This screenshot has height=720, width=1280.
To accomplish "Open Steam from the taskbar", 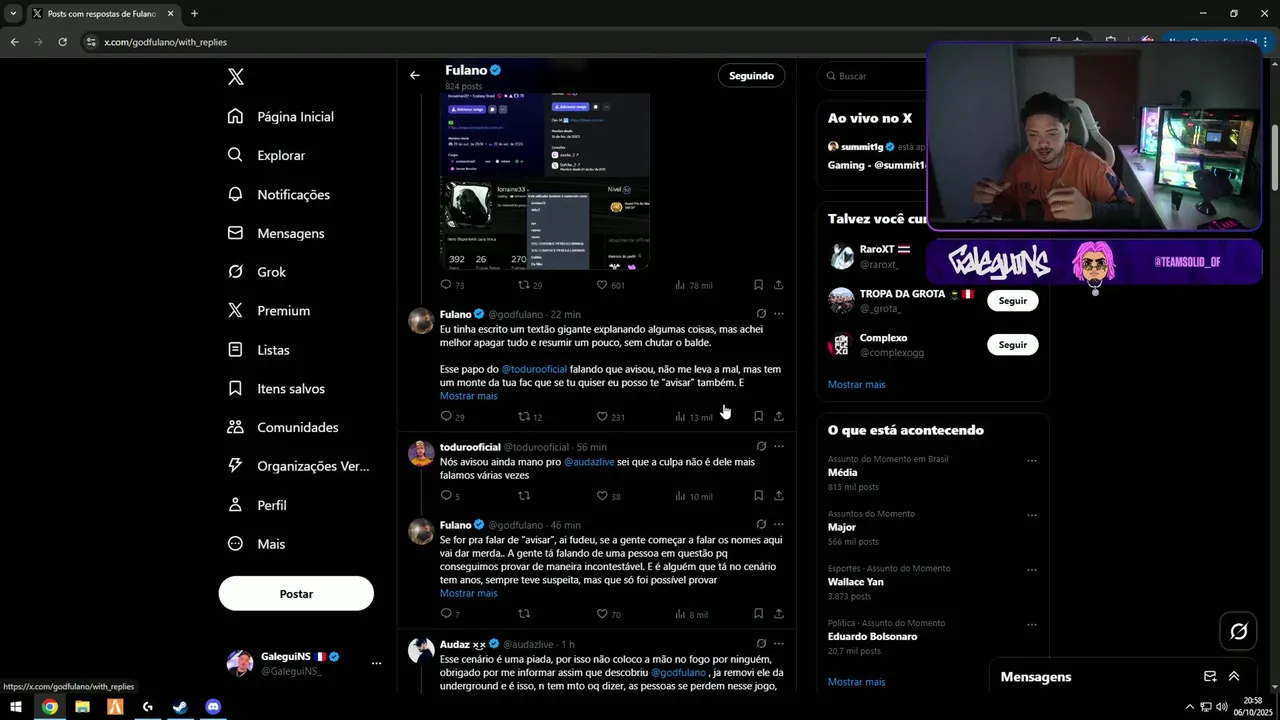I will click(x=180, y=707).
